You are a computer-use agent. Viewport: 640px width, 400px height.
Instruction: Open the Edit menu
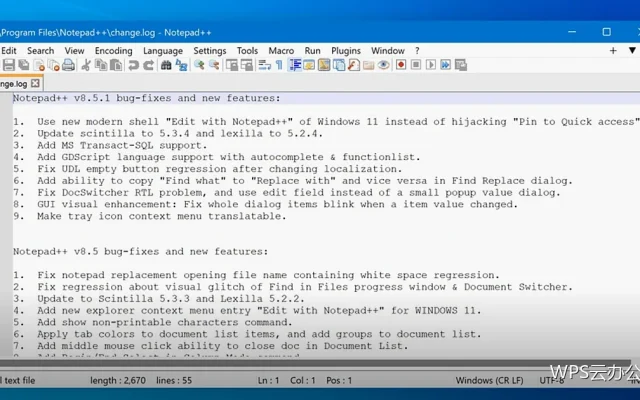[9, 51]
